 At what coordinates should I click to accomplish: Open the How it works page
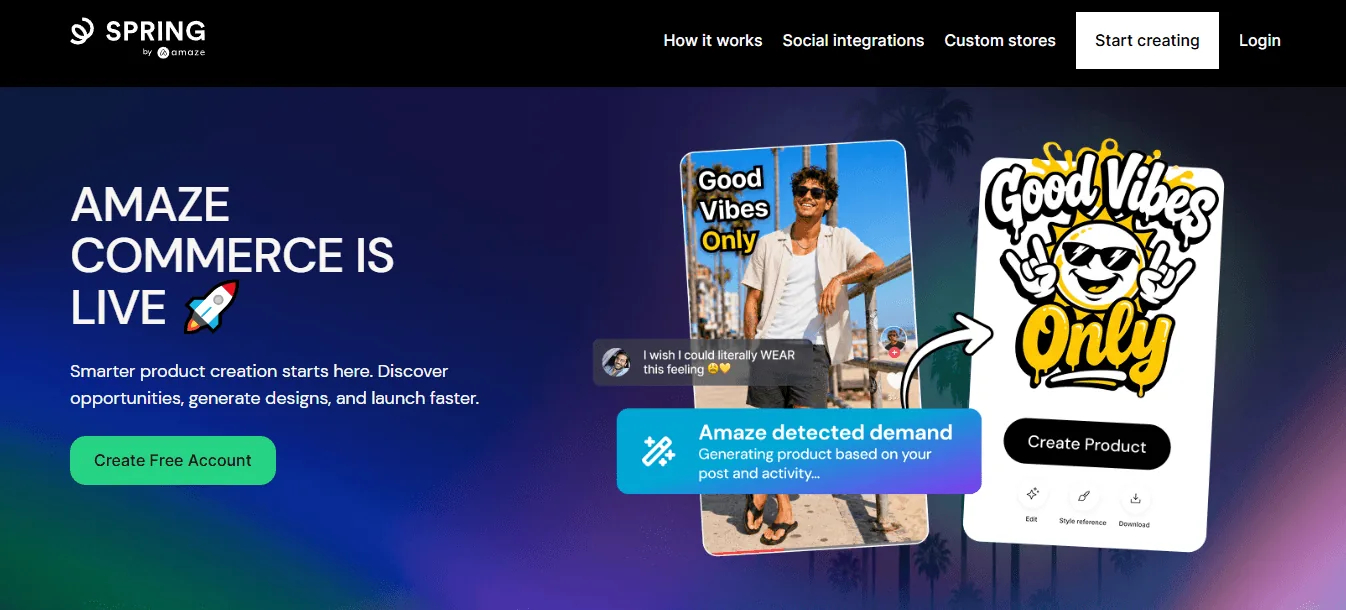(713, 41)
